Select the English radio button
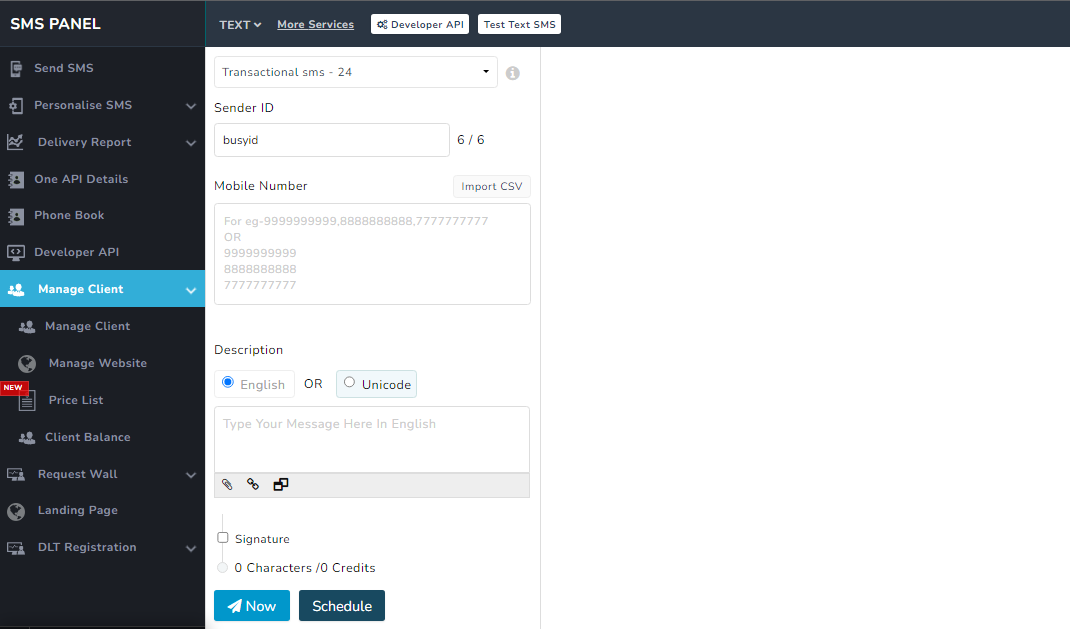 [228, 382]
